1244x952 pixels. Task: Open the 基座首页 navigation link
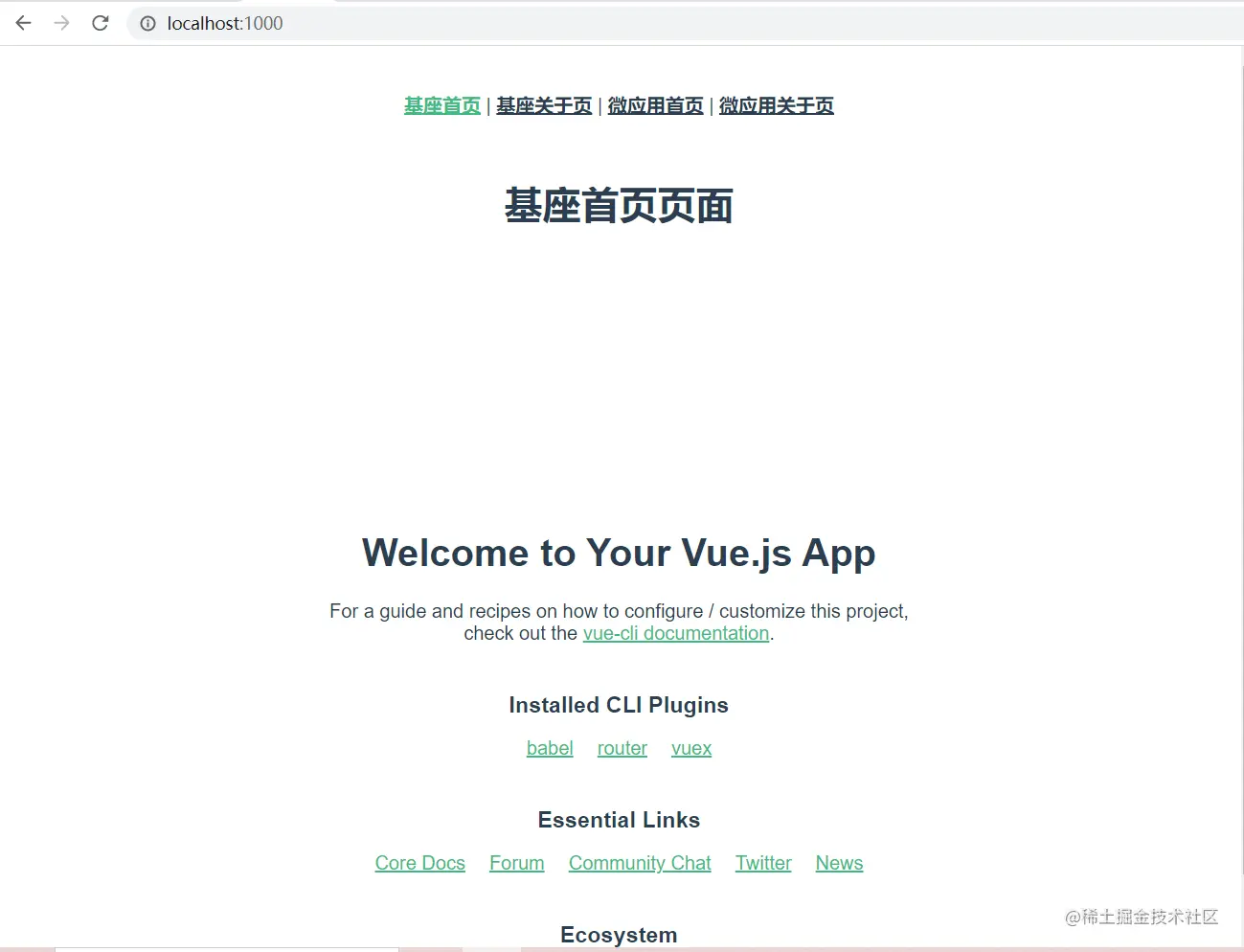click(442, 105)
